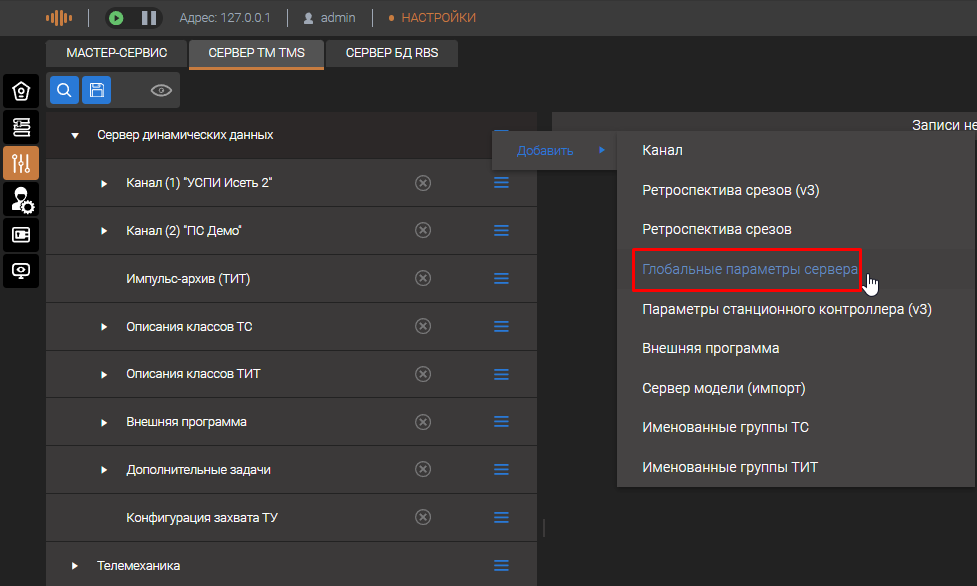The width and height of the screenshot is (977, 586).
Task: Open the home icon in left sidebar
Action: click(21, 91)
